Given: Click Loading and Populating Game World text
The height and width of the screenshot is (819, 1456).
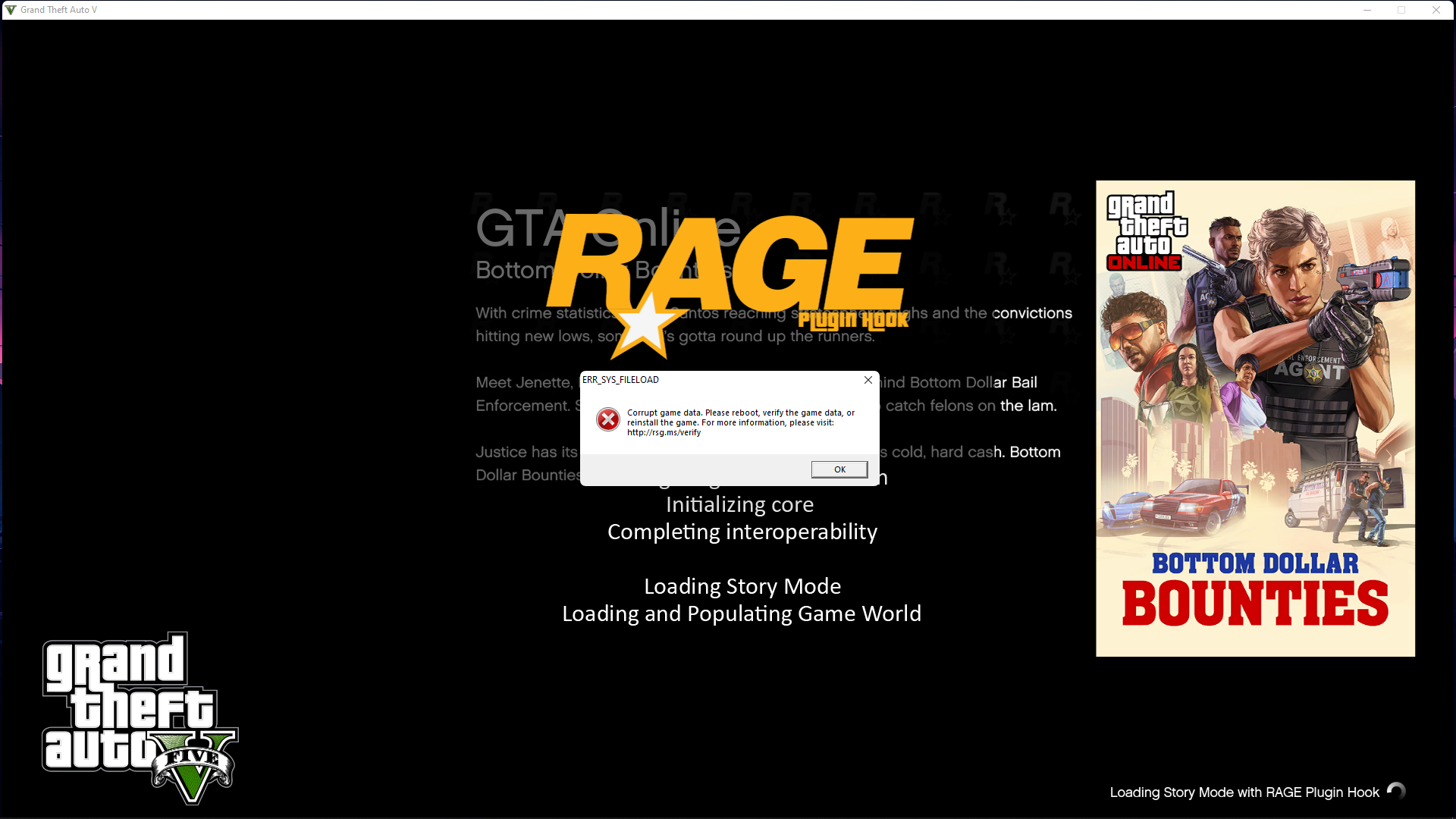Looking at the screenshot, I should tap(741, 613).
